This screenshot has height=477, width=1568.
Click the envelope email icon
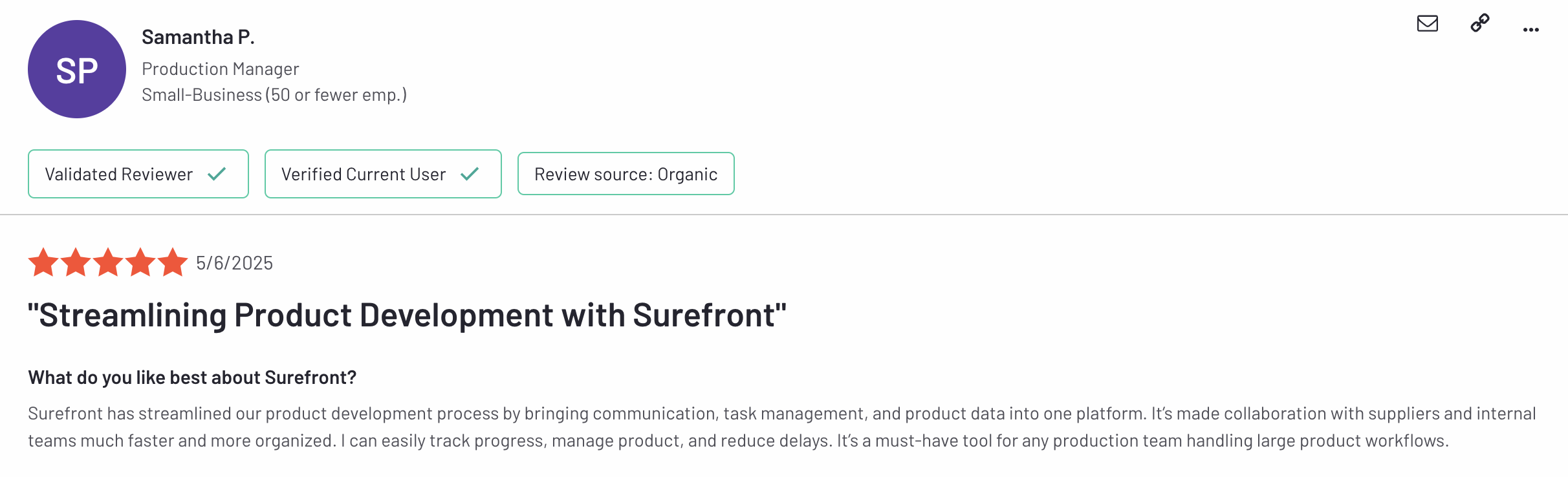(1427, 24)
